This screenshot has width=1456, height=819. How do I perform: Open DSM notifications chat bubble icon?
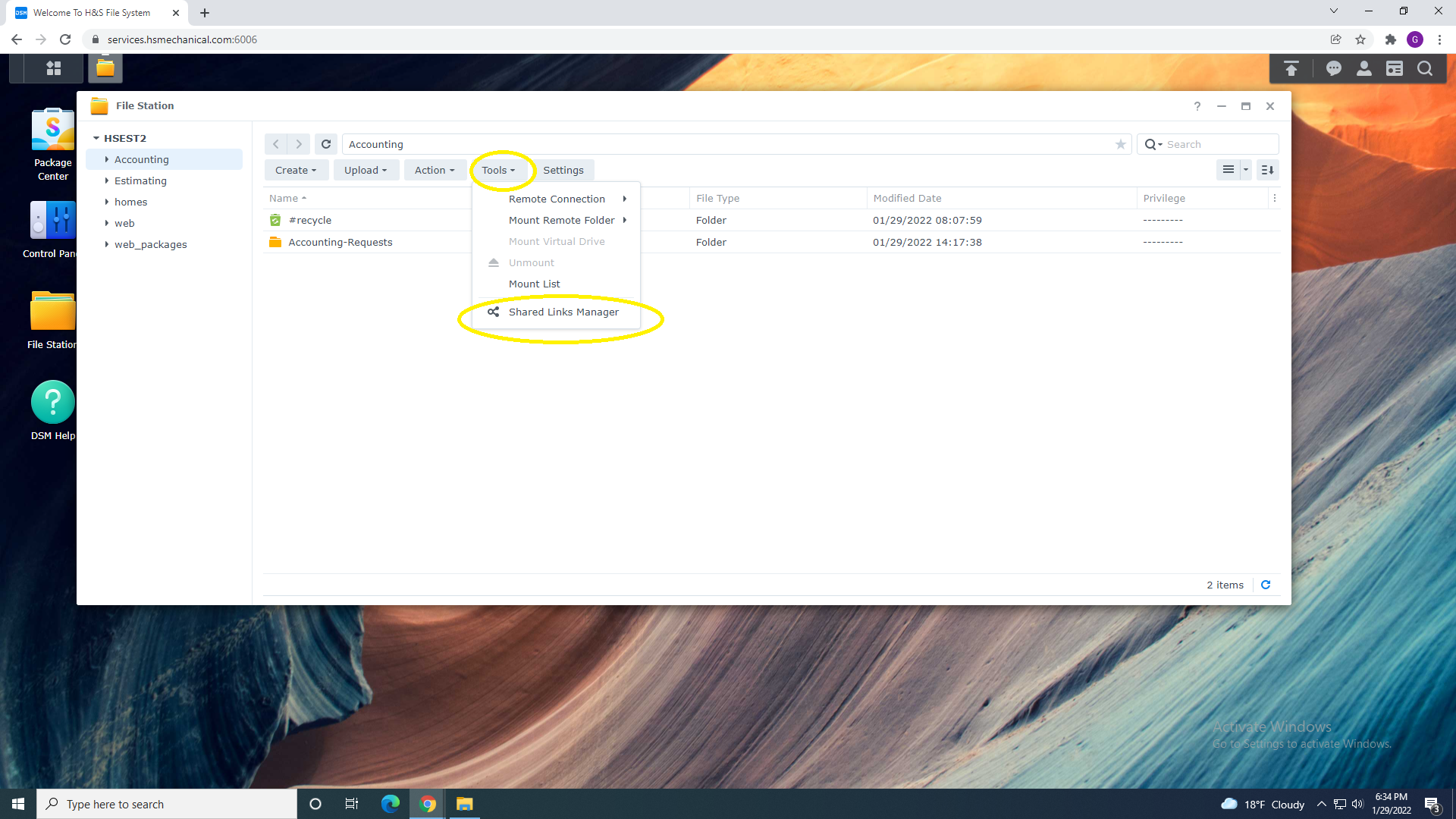(x=1333, y=69)
